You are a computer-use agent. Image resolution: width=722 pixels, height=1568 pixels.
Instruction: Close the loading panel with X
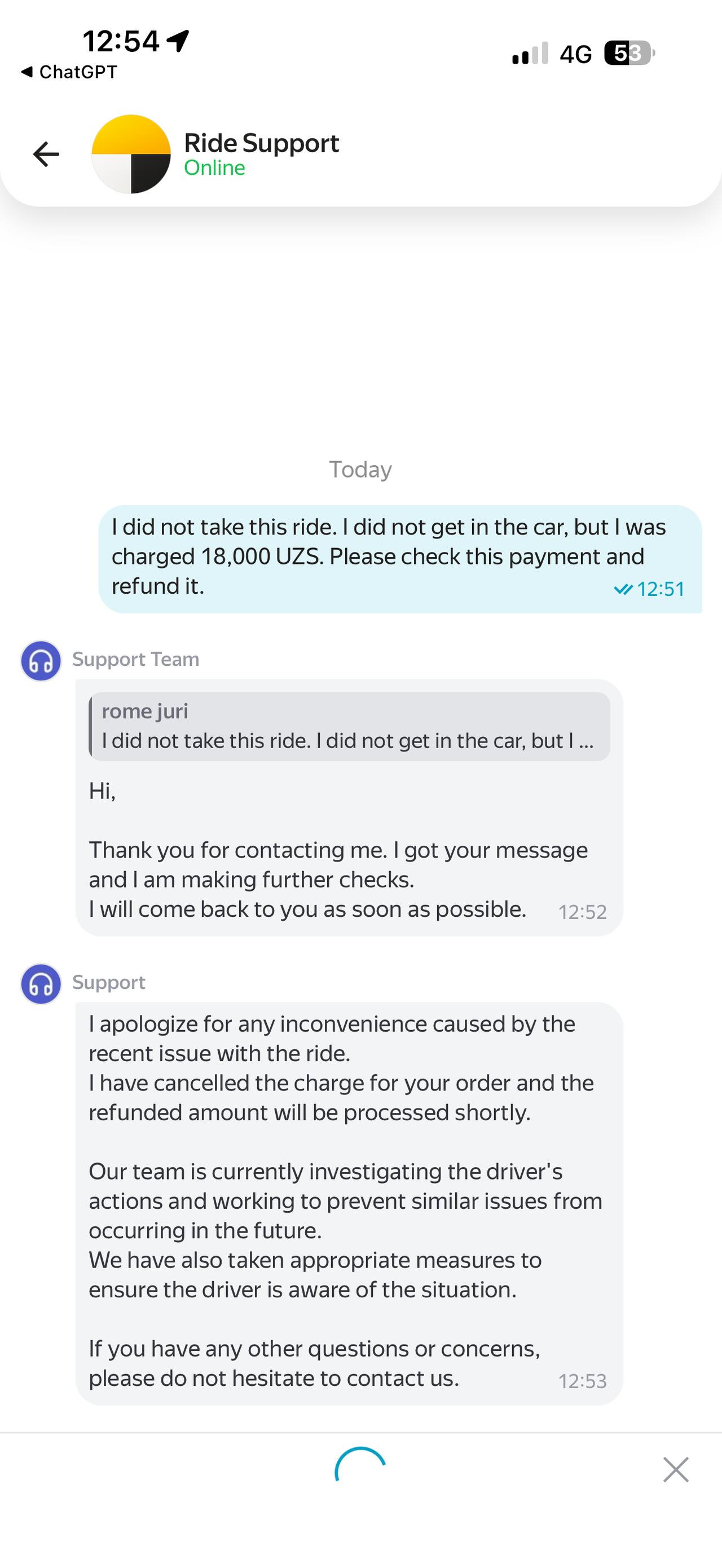click(x=676, y=1469)
